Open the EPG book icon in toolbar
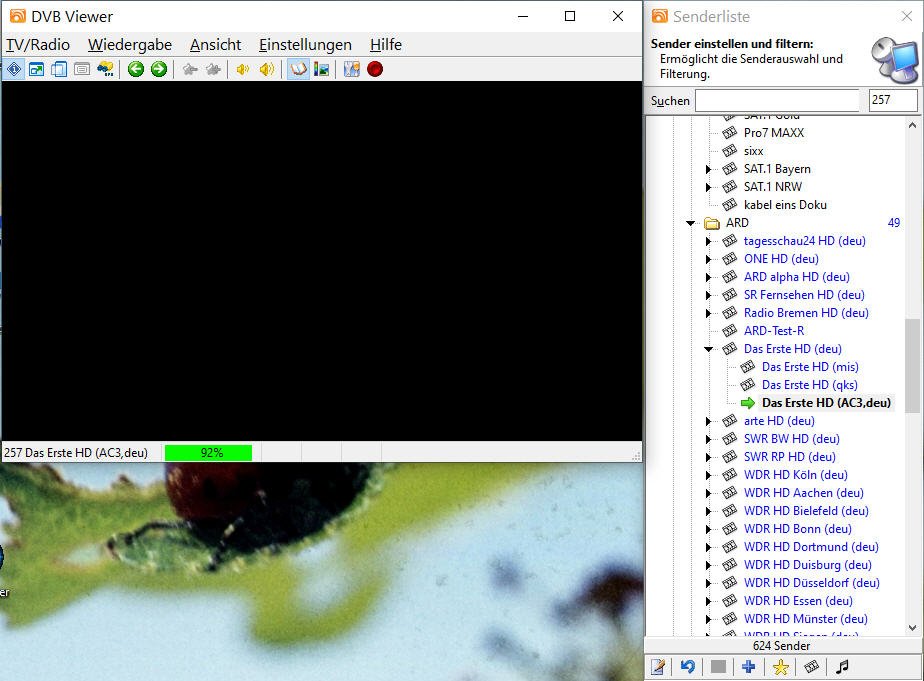 tap(298, 69)
